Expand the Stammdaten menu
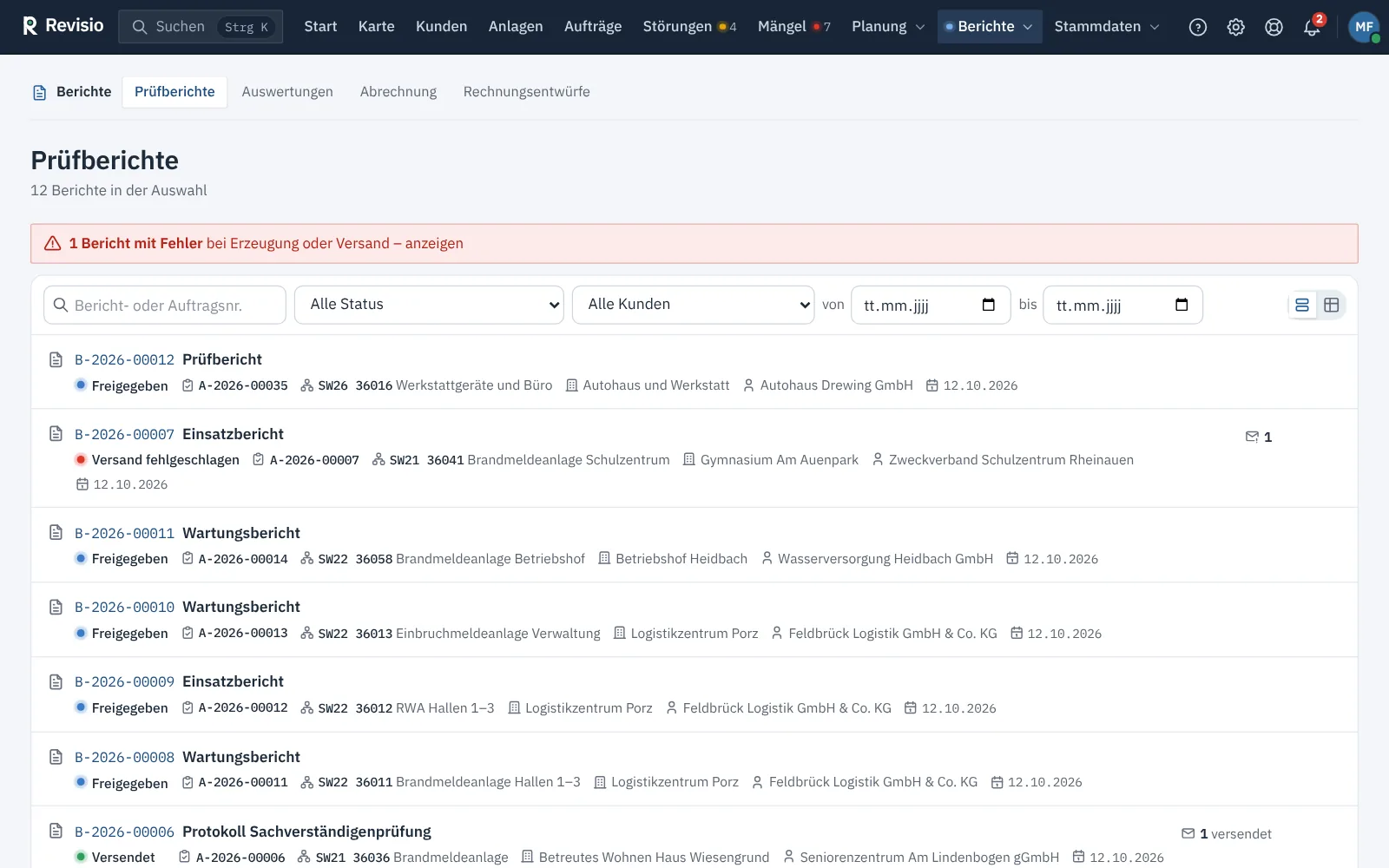The image size is (1389, 868). coord(1107,27)
